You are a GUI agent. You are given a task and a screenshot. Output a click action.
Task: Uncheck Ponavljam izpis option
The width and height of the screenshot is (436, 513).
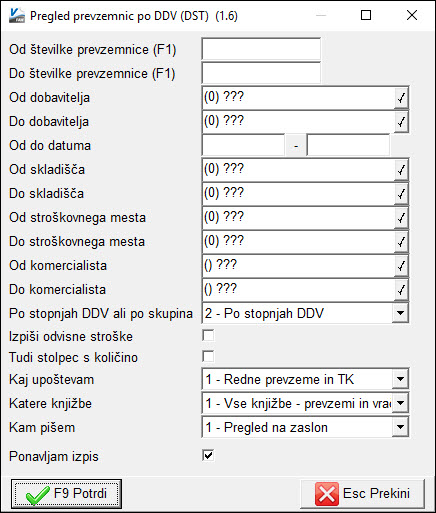(x=208, y=455)
